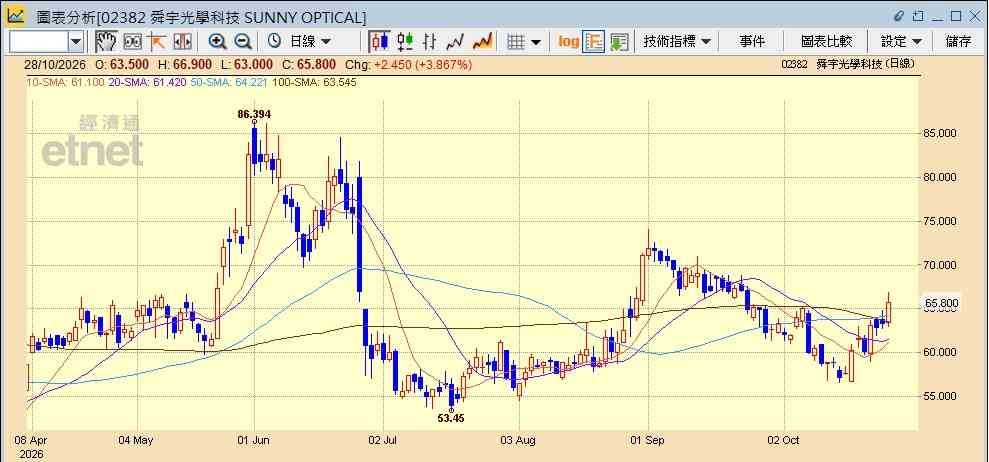Select the orange trend line drawing tool

(x=156, y=42)
